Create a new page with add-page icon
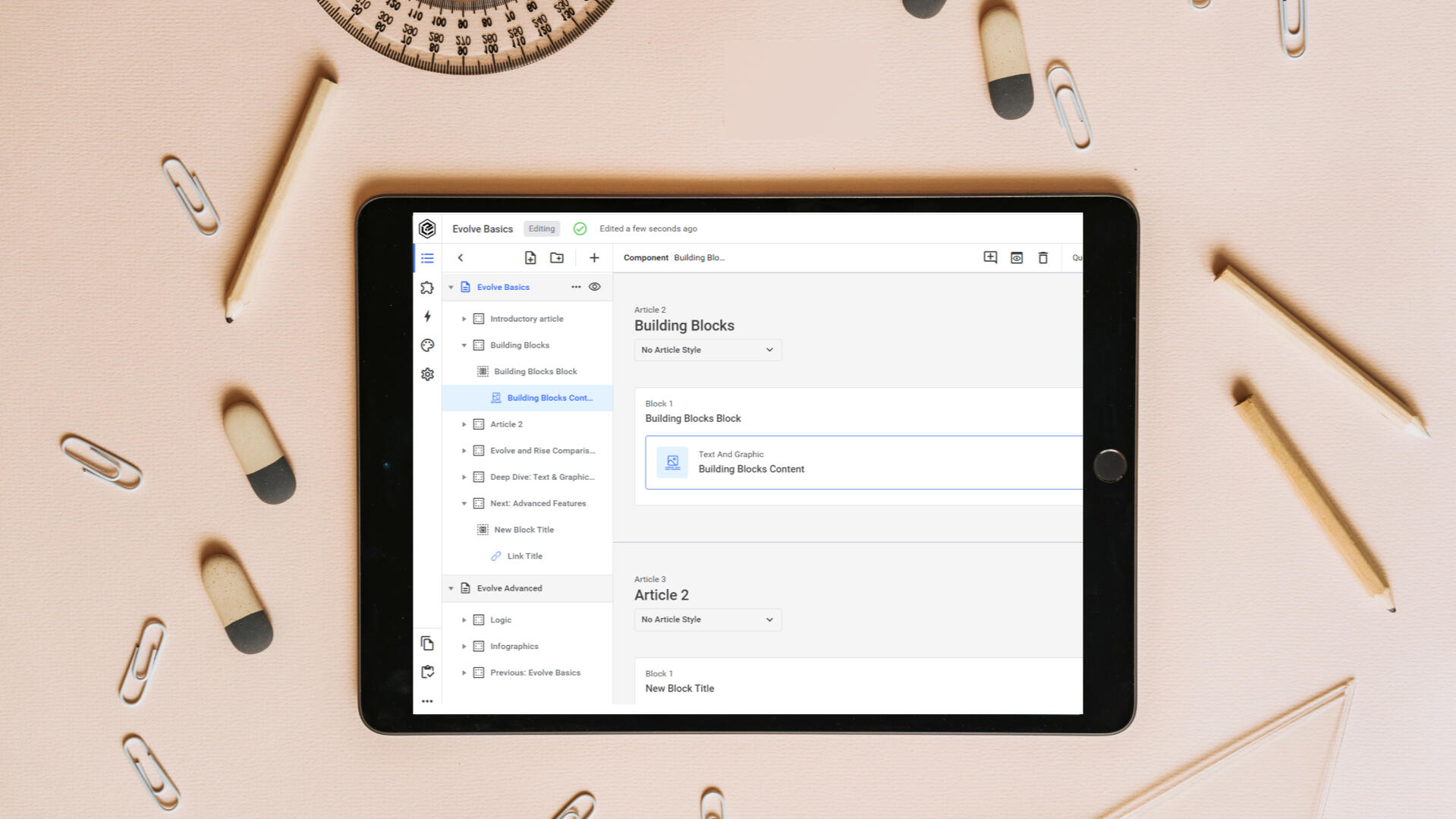The width and height of the screenshot is (1456, 819). pyautogui.click(x=530, y=257)
